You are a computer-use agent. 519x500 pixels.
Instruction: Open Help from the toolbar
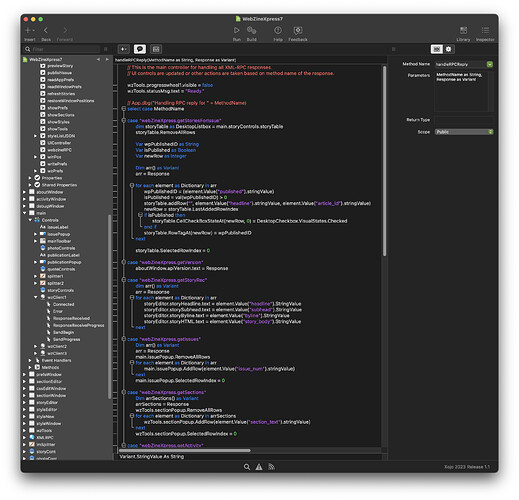278,30
